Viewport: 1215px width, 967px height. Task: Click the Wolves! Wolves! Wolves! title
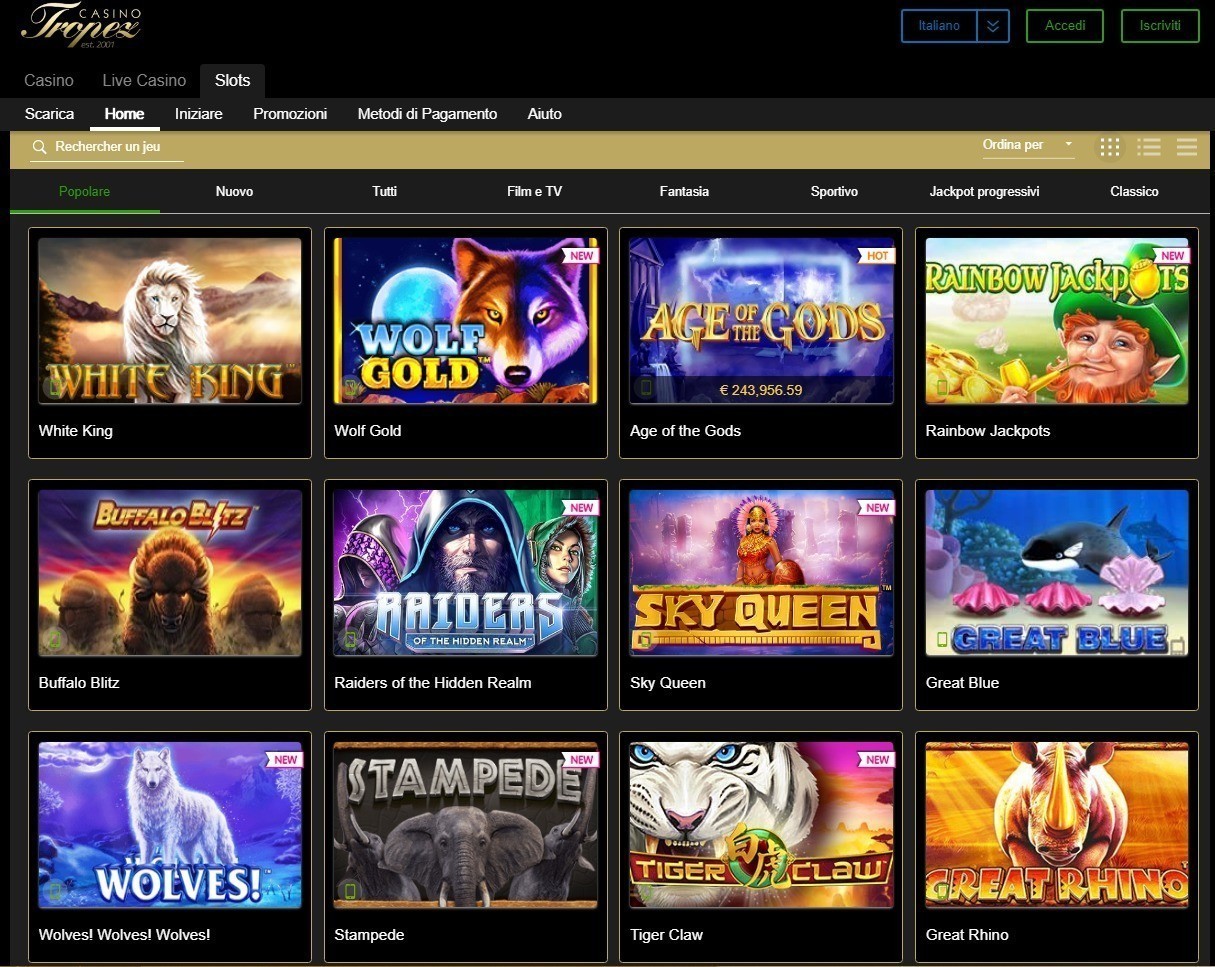pos(125,935)
